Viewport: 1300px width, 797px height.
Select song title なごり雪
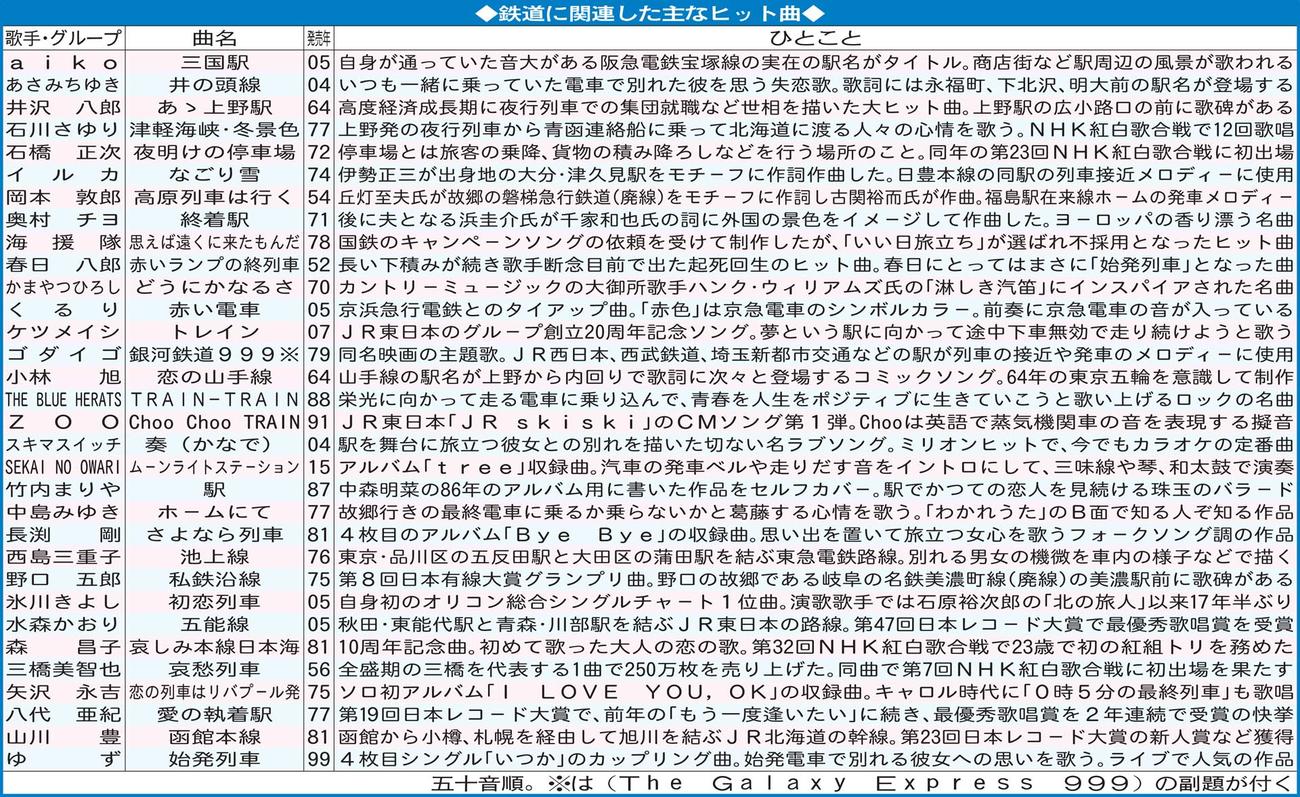click(214, 174)
